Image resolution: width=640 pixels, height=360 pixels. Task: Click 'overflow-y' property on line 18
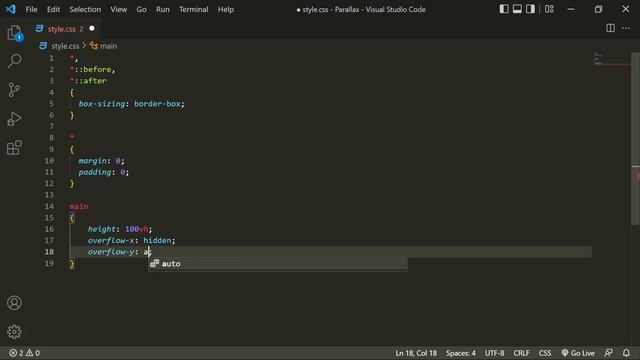(111, 252)
